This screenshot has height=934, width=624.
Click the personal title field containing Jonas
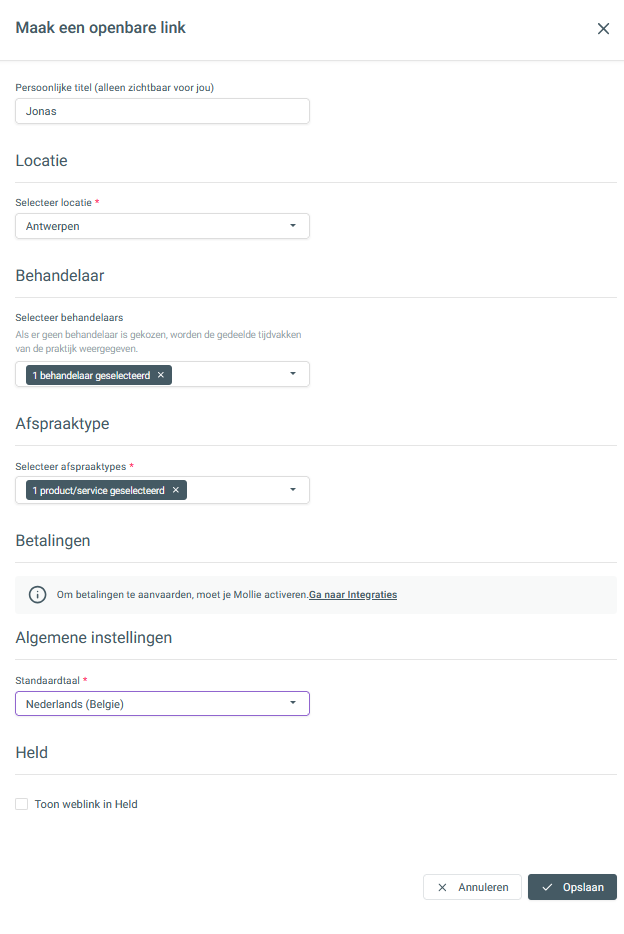pos(163,111)
